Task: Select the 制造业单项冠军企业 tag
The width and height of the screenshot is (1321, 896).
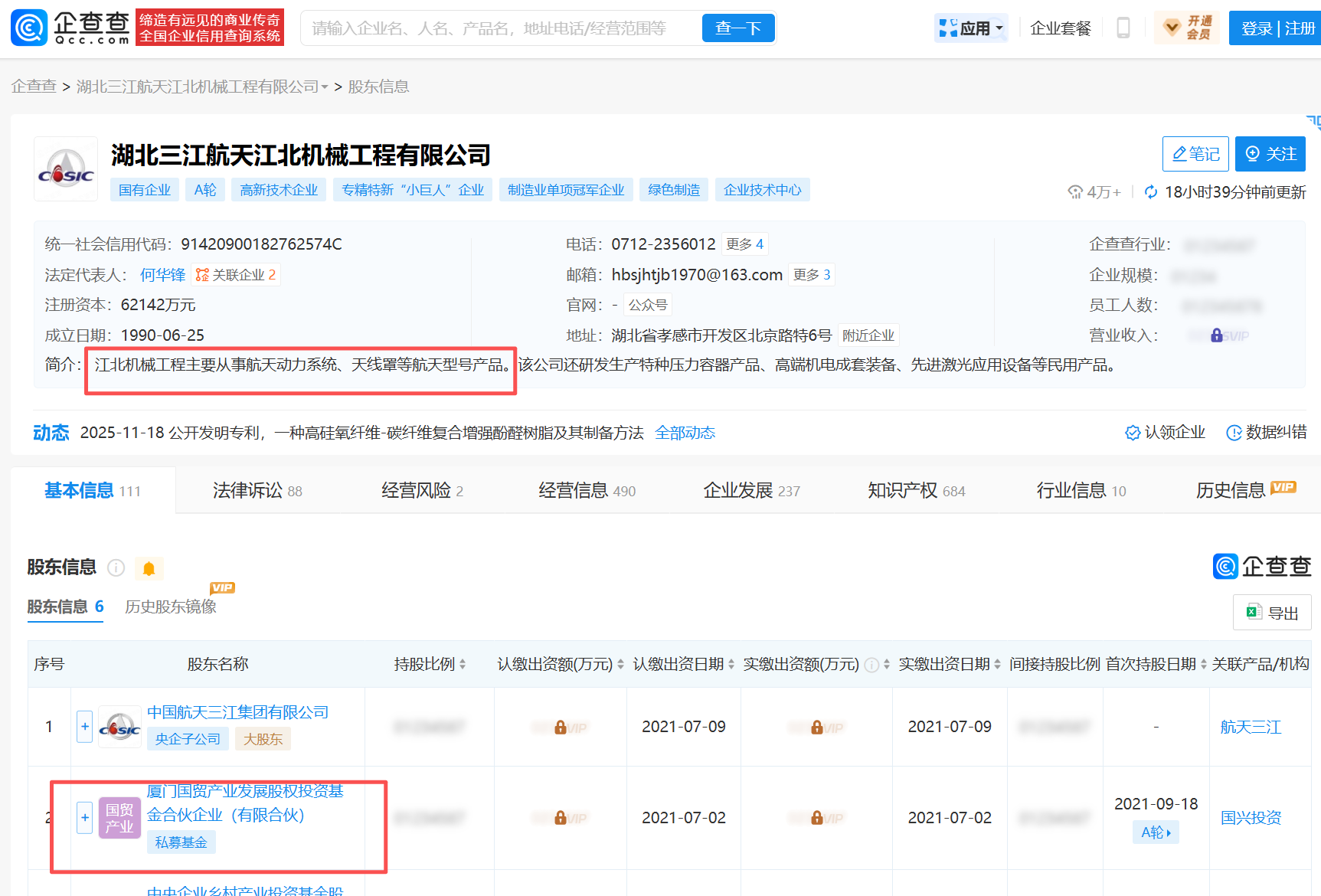Action: 566,190
